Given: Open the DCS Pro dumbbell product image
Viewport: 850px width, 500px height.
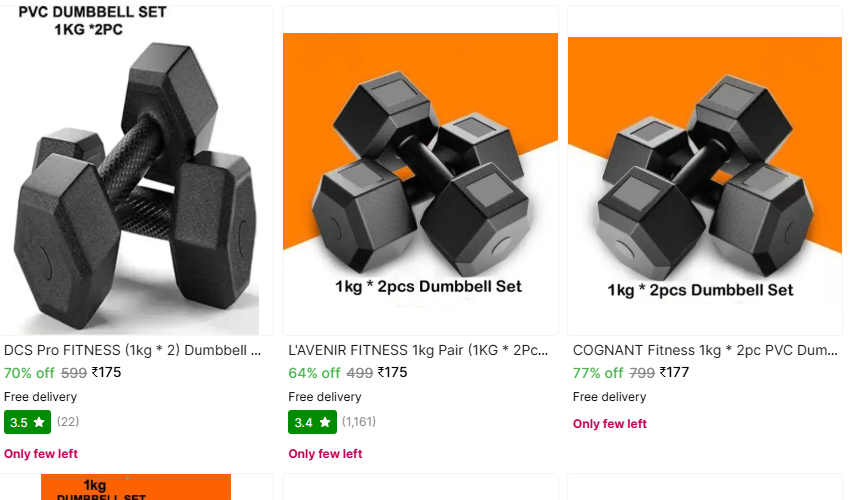Looking at the screenshot, I should pos(136,170).
